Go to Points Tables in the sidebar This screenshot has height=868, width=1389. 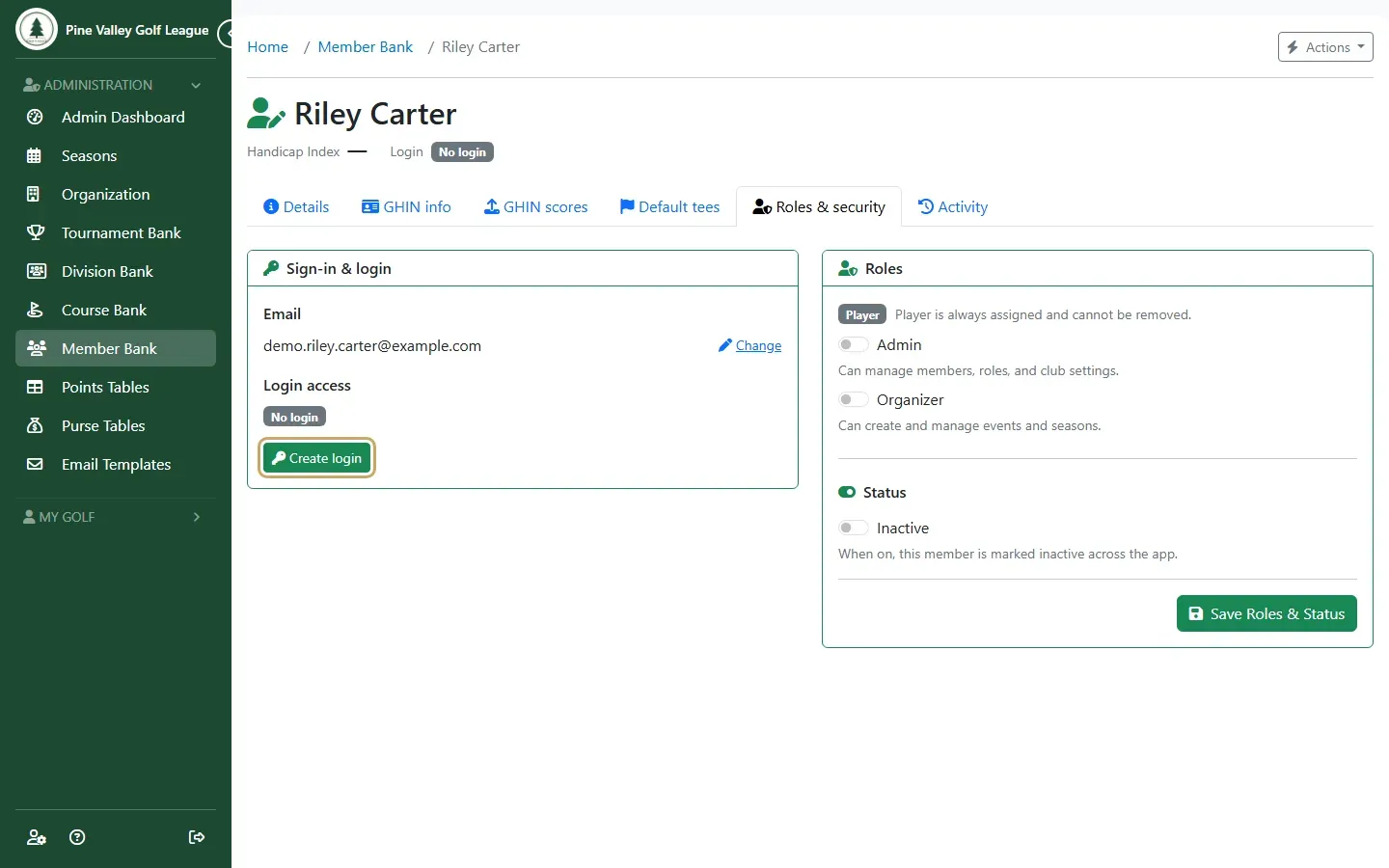(116, 387)
